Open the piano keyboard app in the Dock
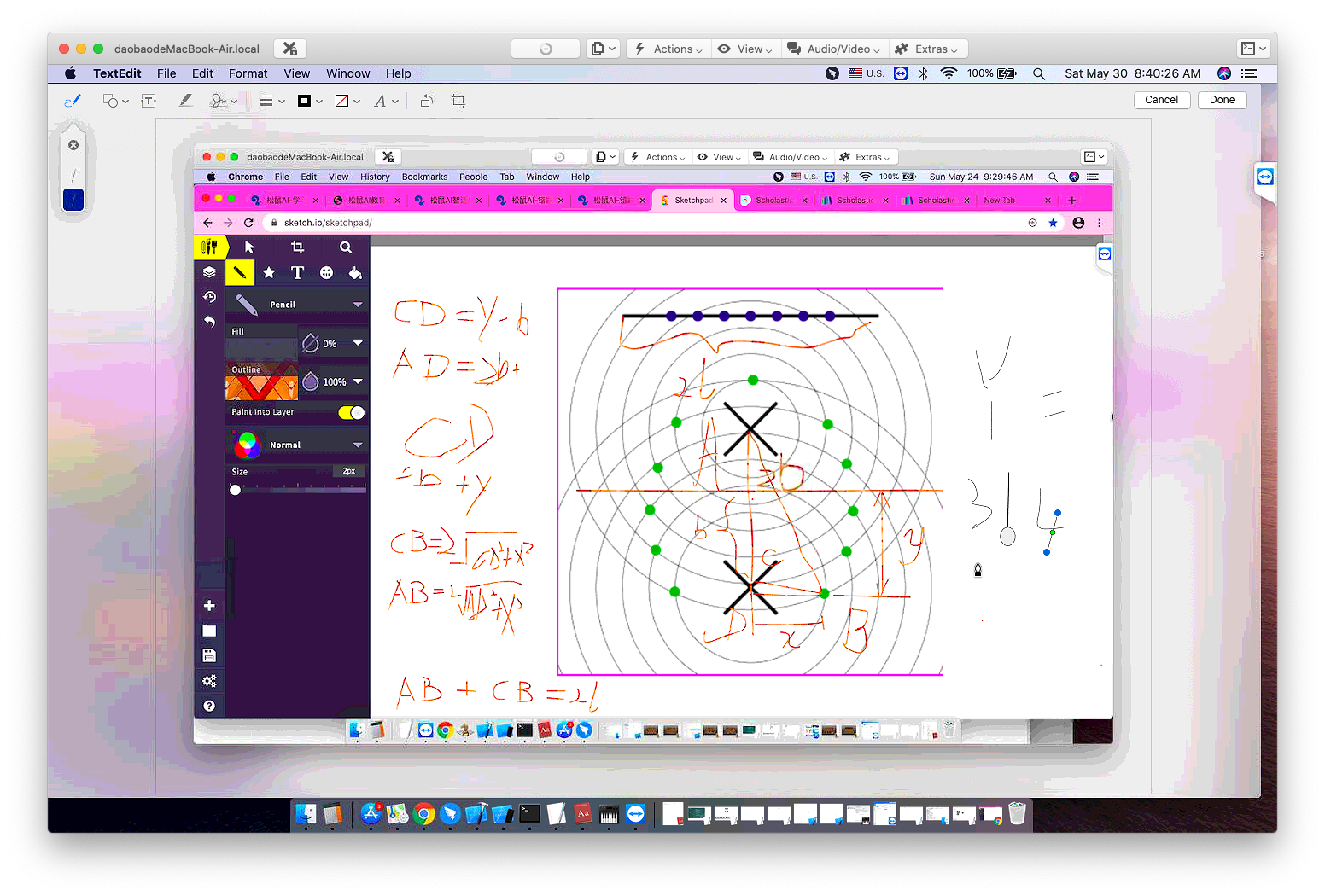This screenshot has width=1325, height=896. [x=609, y=814]
